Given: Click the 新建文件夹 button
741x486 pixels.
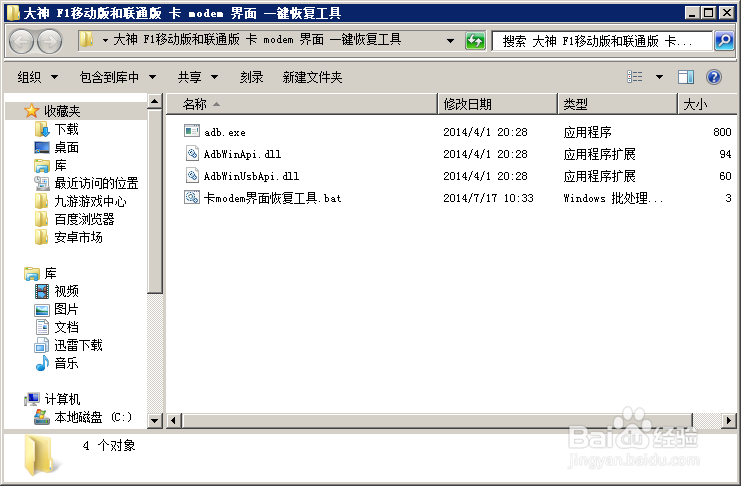Looking at the screenshot, I should 312,77.
